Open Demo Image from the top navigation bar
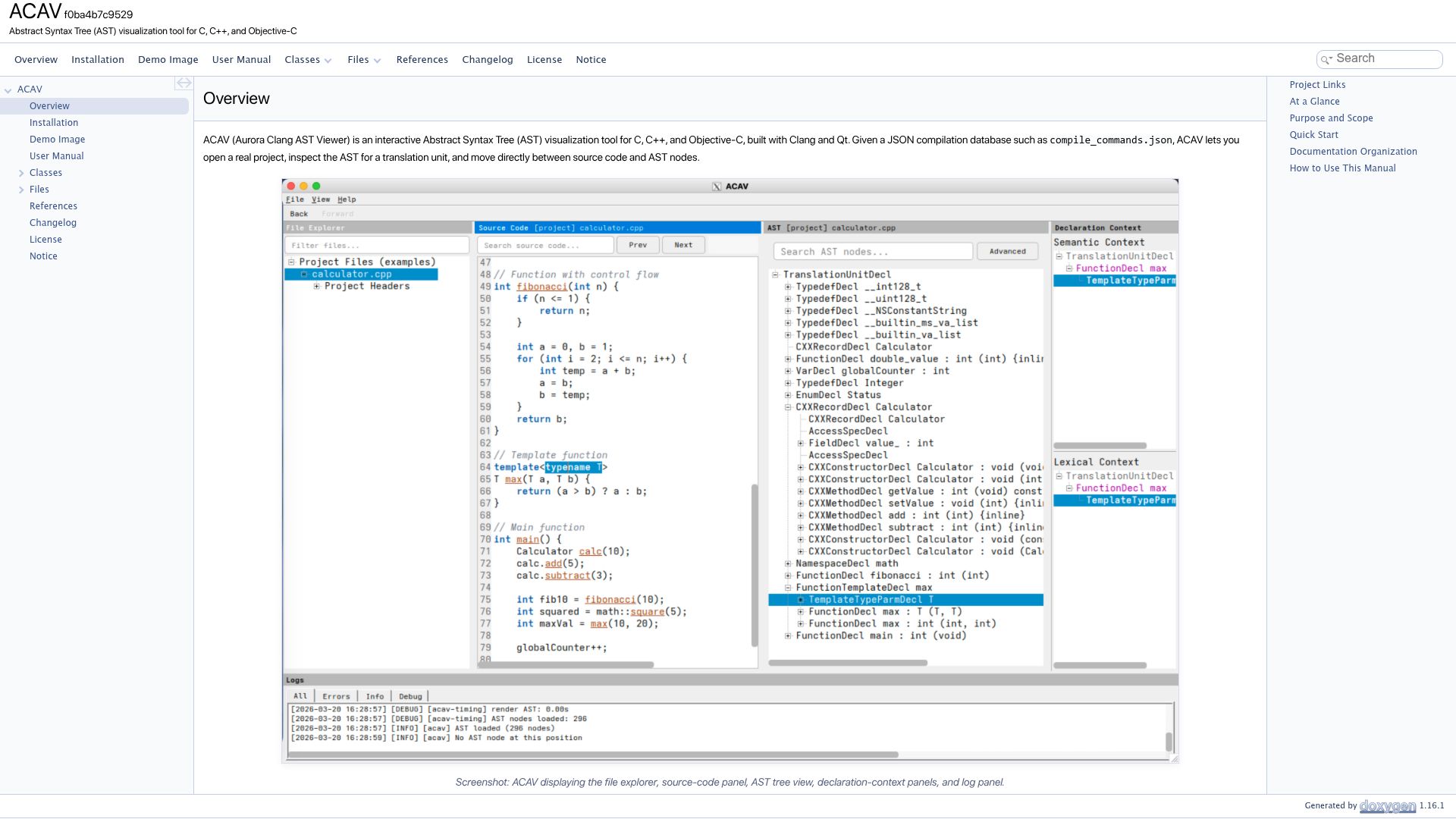1456x819 pixels. (x=168, y=60)
